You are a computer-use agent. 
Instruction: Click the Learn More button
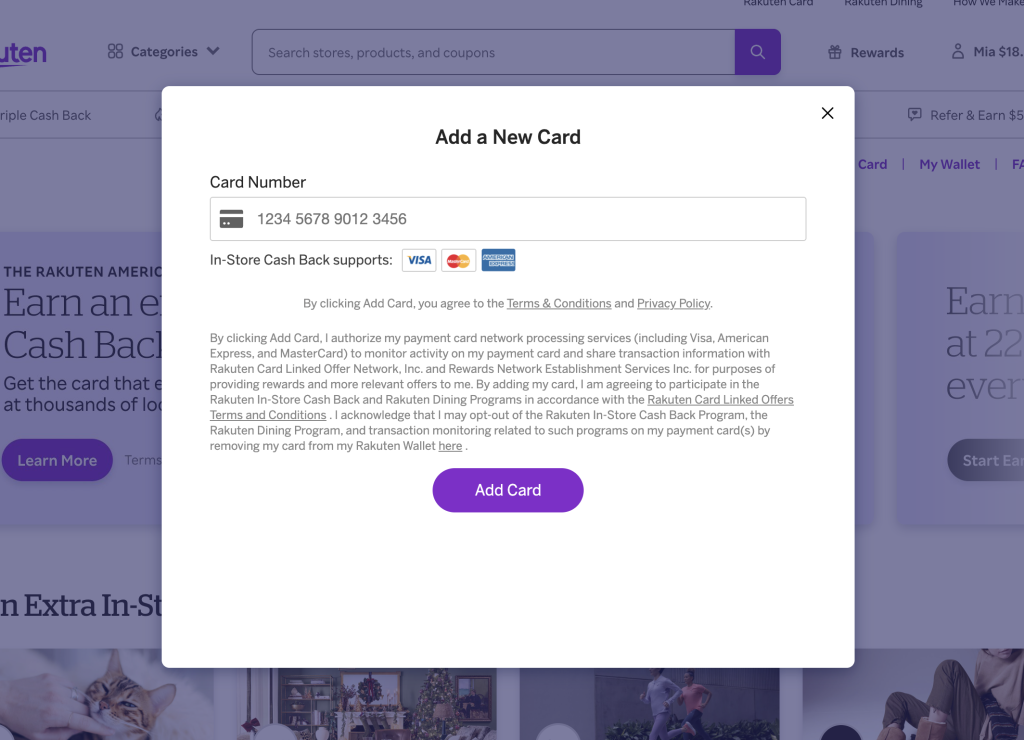point(57,460)
